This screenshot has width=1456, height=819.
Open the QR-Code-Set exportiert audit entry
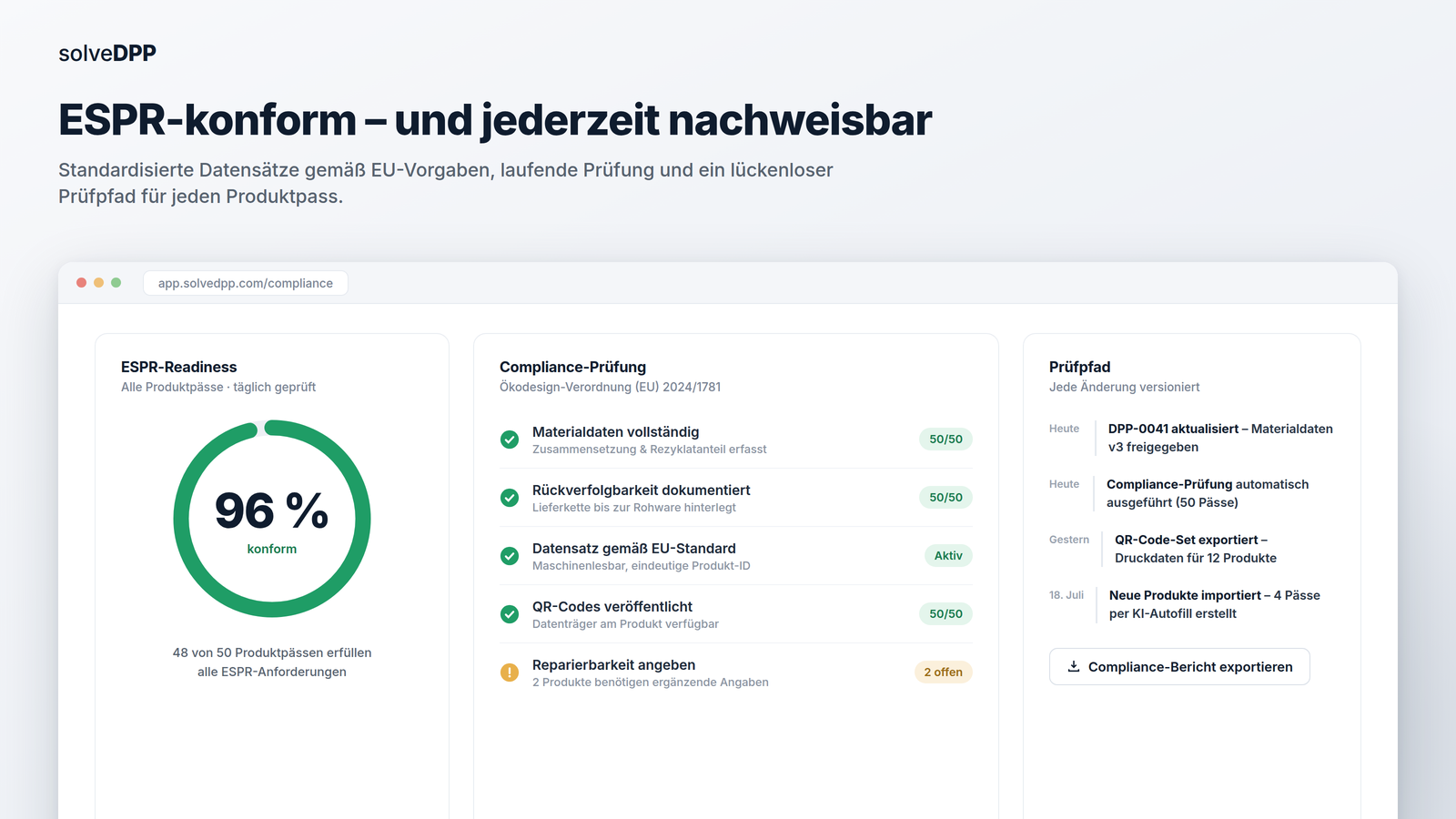click(x=1191, y=549)
